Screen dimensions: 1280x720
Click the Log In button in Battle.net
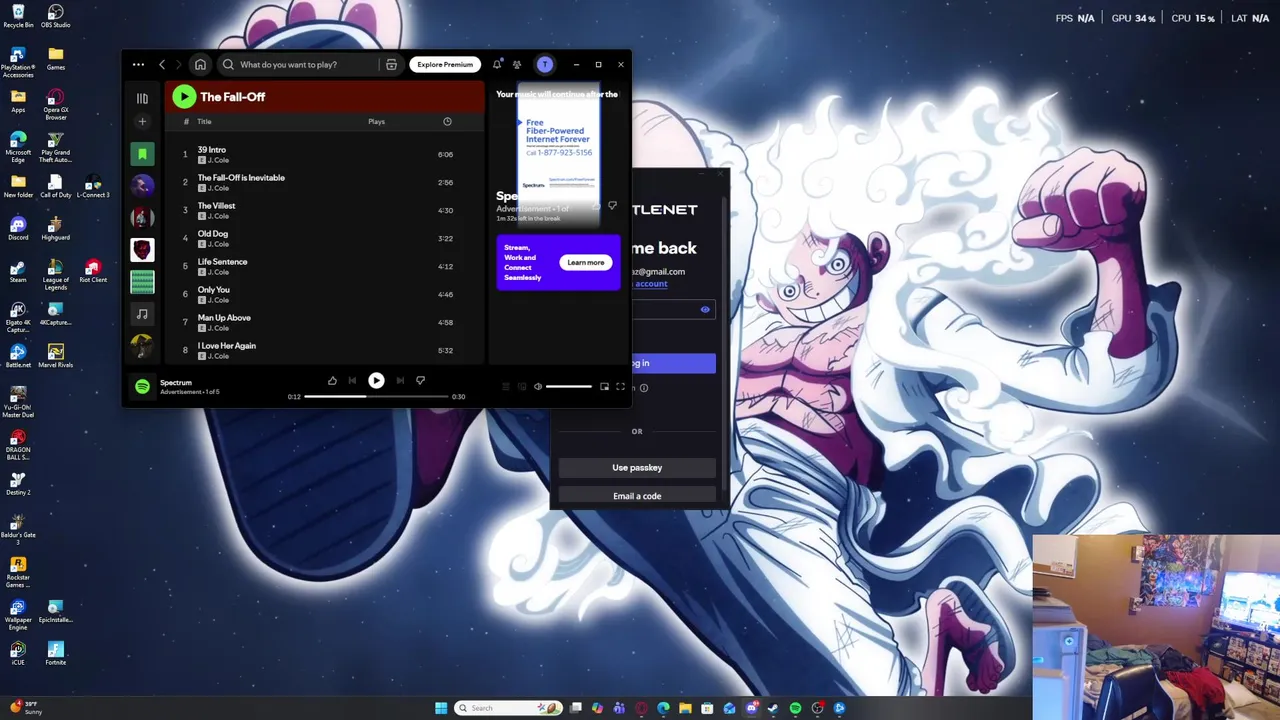click(674, 363)
